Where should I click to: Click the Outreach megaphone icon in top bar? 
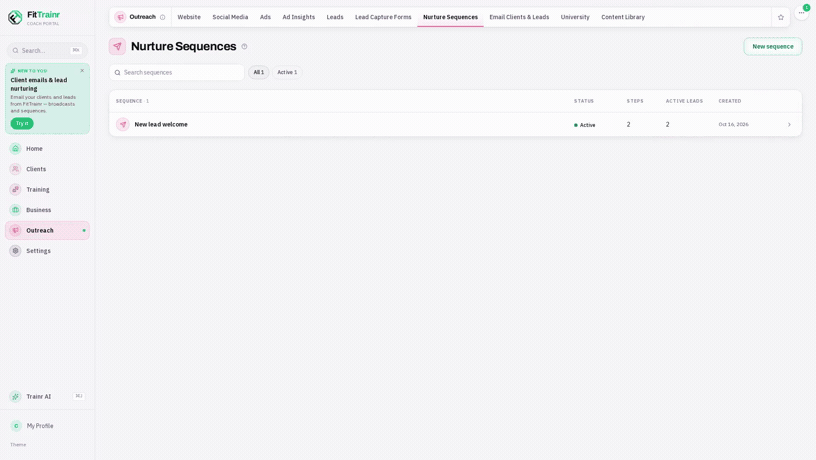(x=120, y=17)
